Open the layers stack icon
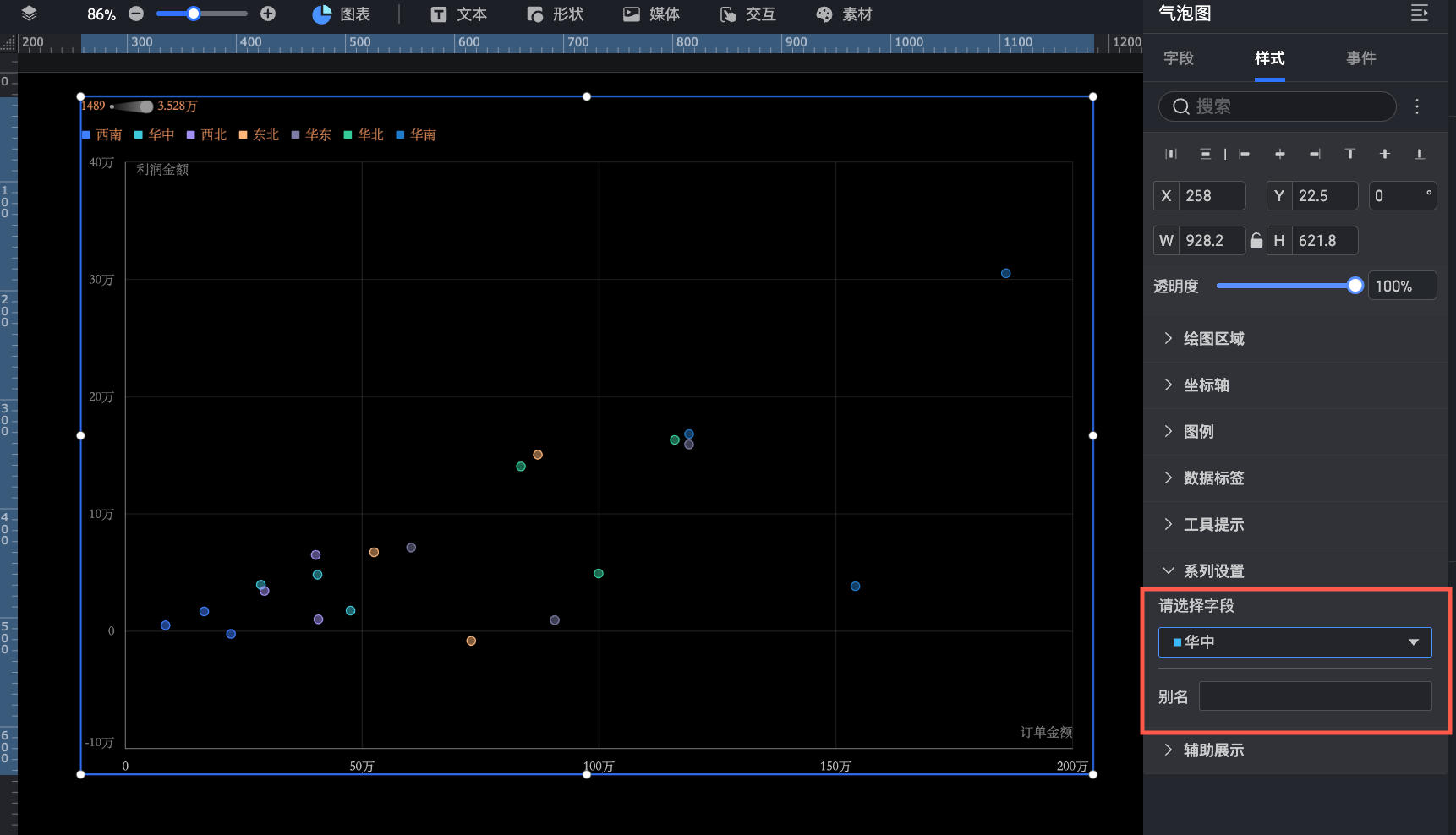Image resolution: width=1456 pixels, height=835 pixels. point(29,14)
